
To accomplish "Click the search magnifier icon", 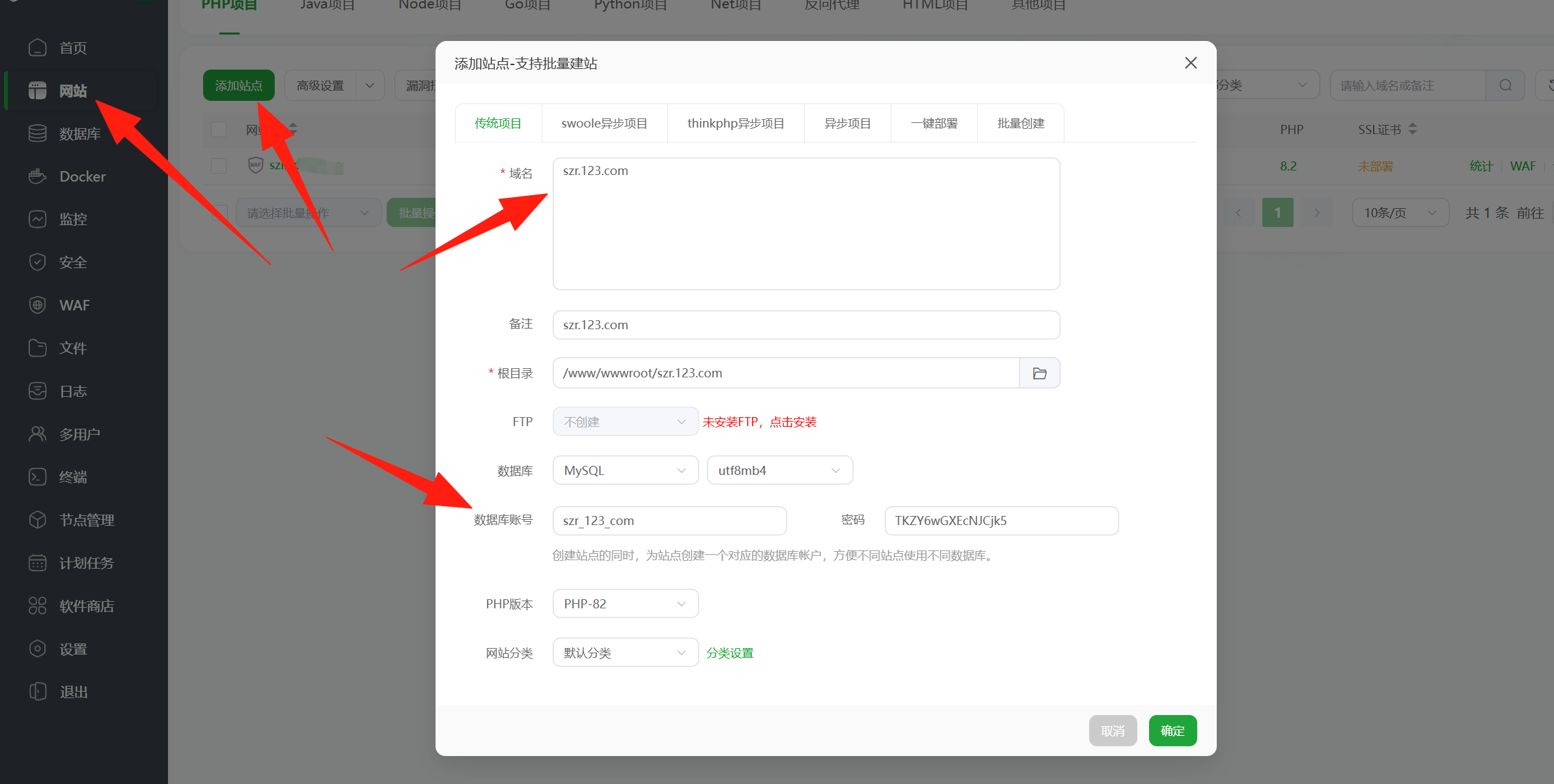I will (x=1506, y=86).
